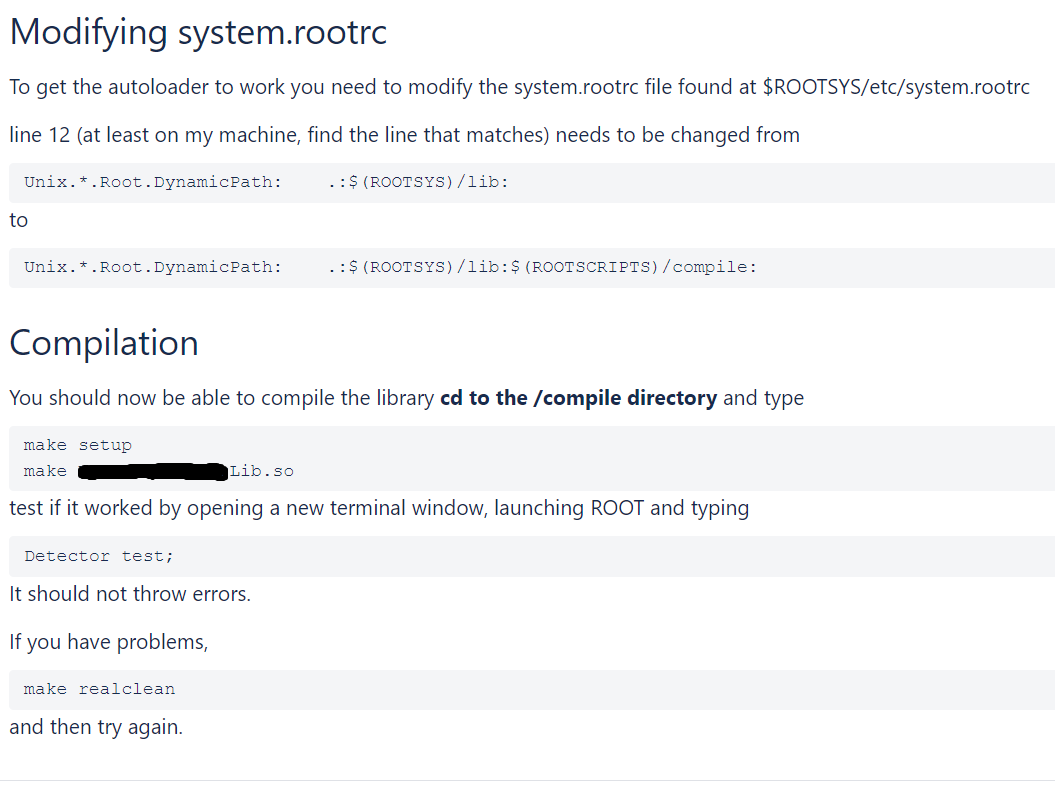Screen dimensions: 1055x786
Task: Click the black redacted bar in the make command
Action: pyautogui.click(x=152, y=471)
